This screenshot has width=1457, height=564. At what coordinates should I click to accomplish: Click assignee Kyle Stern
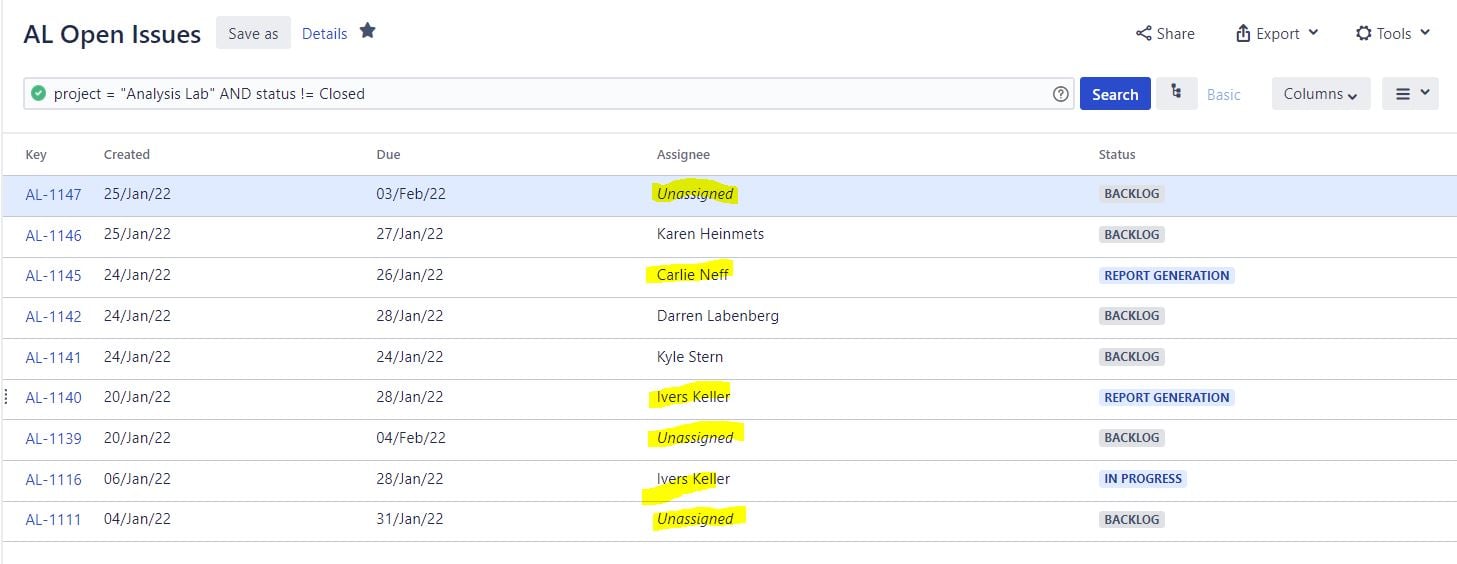690,356
